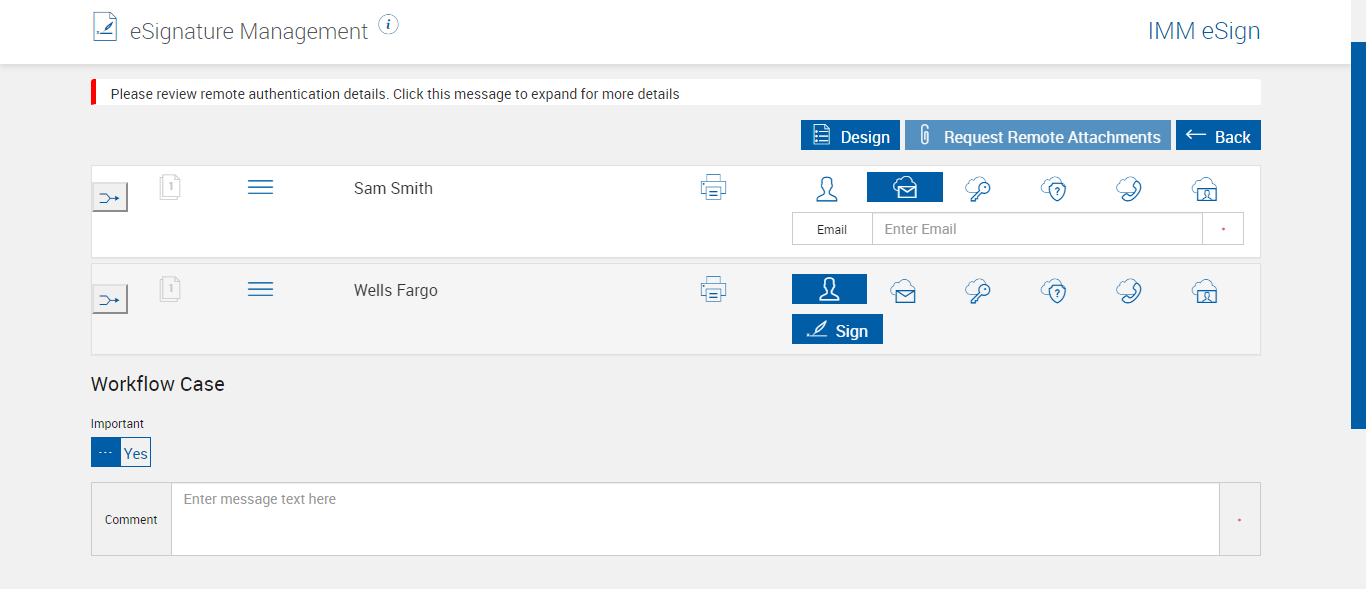Image resolution: width=1366 pixels, height=589 pixels.
Task: Select cloud key authentication for Sam Smith
Action: [978, 188]
